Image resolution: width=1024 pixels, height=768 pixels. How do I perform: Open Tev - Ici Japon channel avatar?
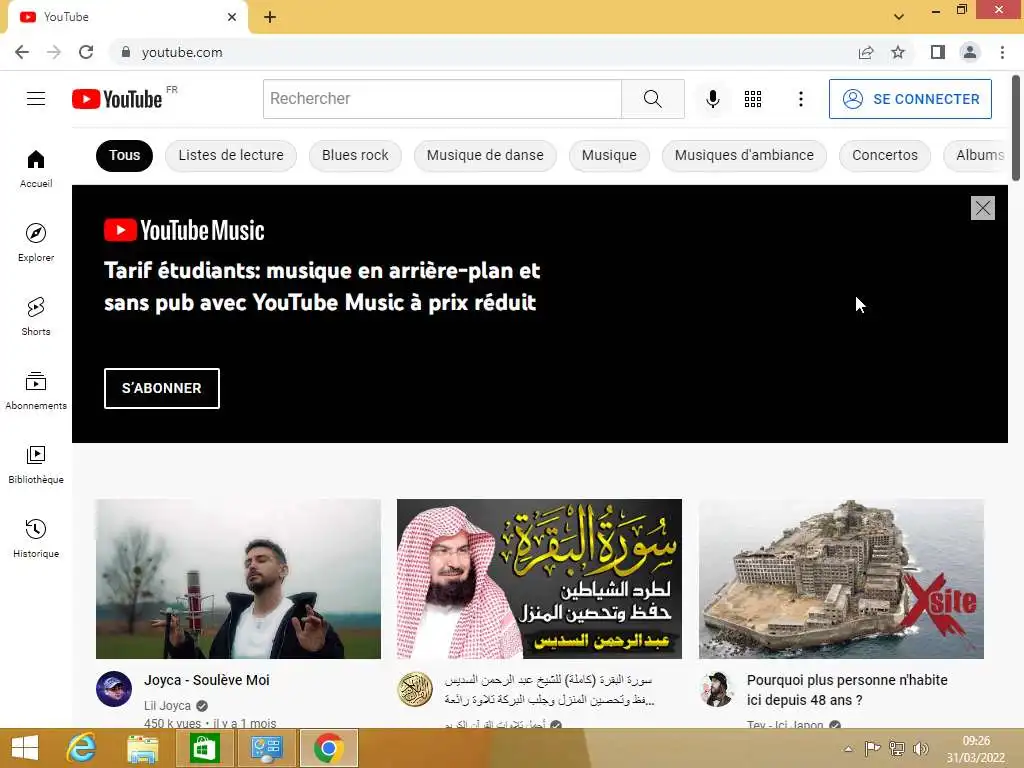tap(716, 689)
